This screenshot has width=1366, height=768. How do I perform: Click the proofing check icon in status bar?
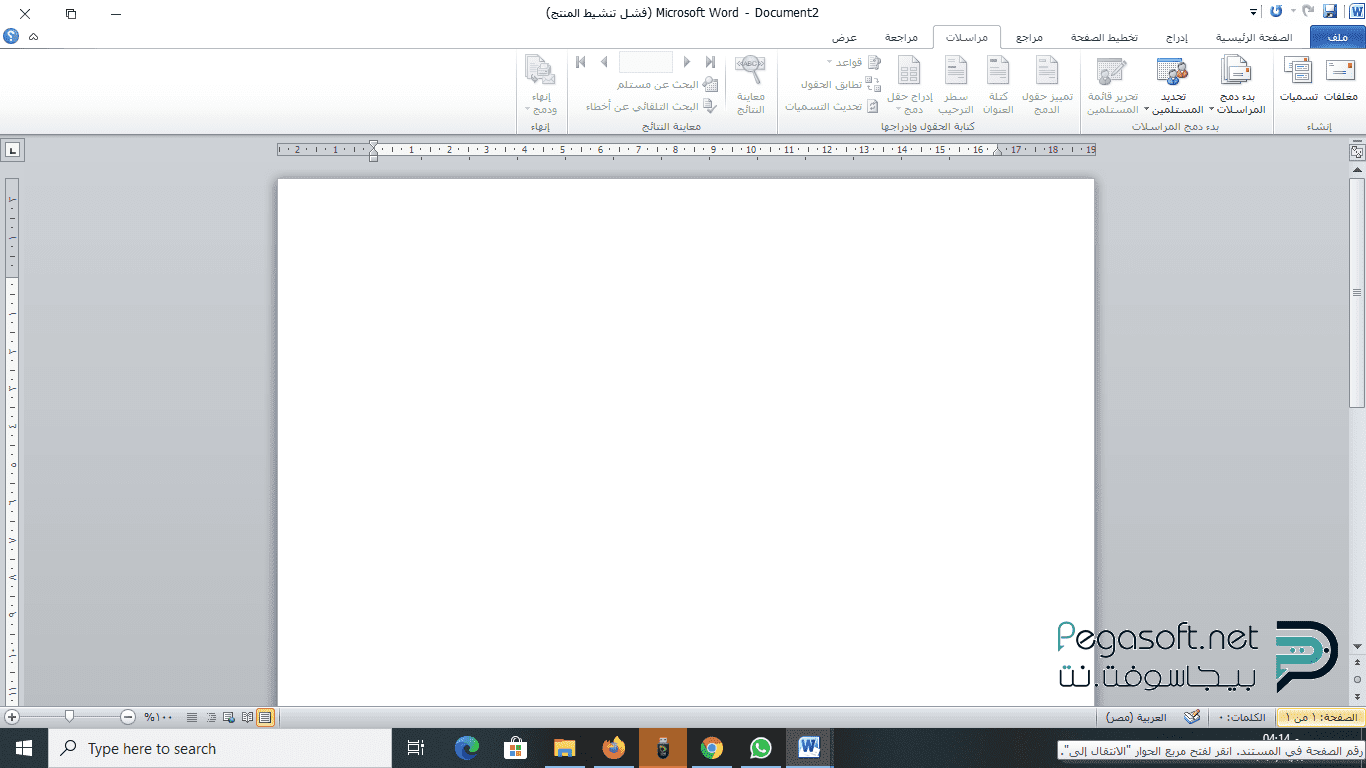(1191, 717)
